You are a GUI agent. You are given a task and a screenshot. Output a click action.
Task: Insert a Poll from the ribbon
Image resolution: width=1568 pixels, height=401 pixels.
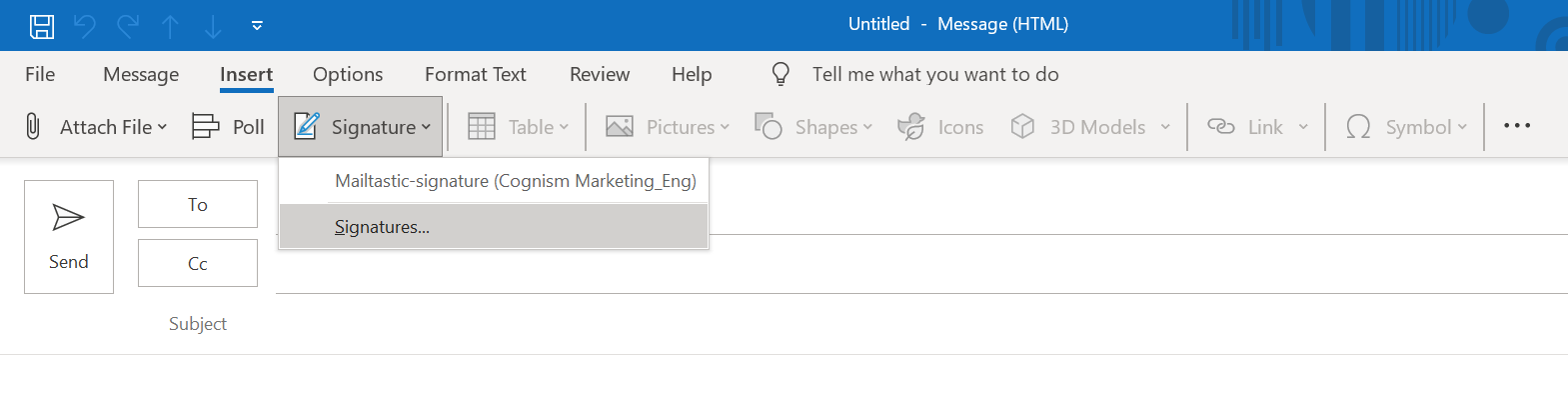point(228,127)
